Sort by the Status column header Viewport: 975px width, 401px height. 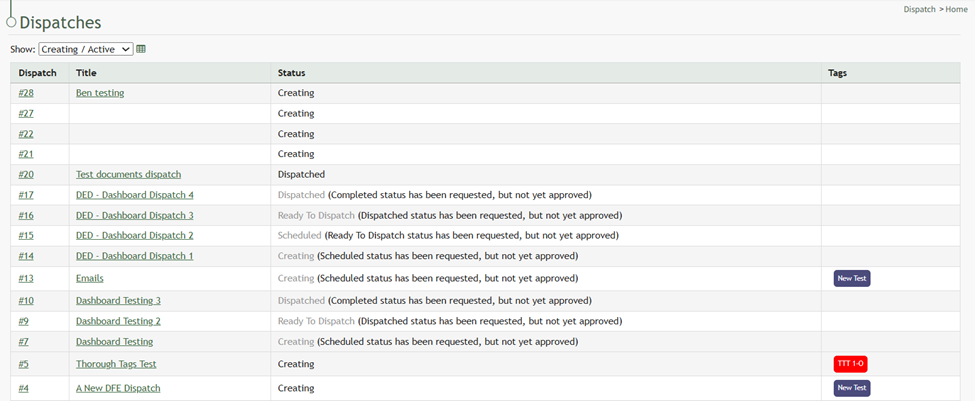pos(291,73)
